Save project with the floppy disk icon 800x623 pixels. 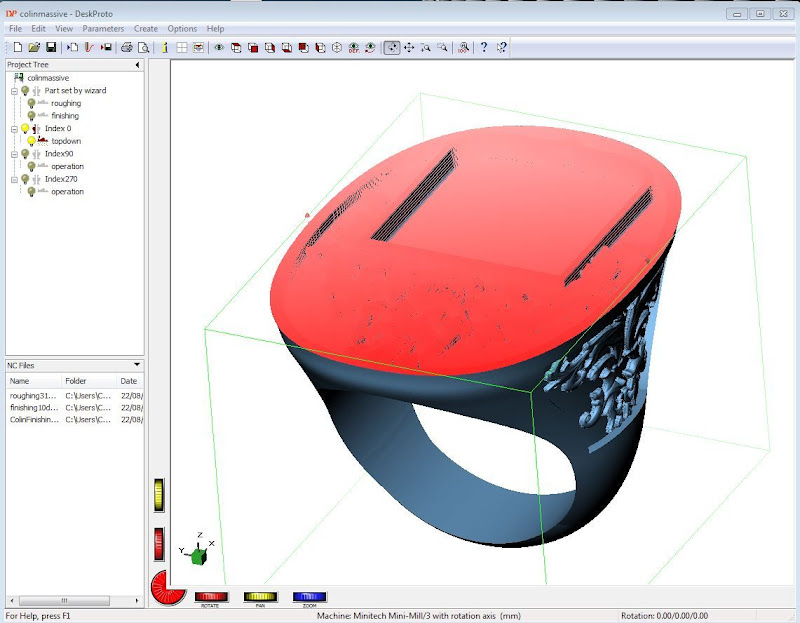click(50, 47)
